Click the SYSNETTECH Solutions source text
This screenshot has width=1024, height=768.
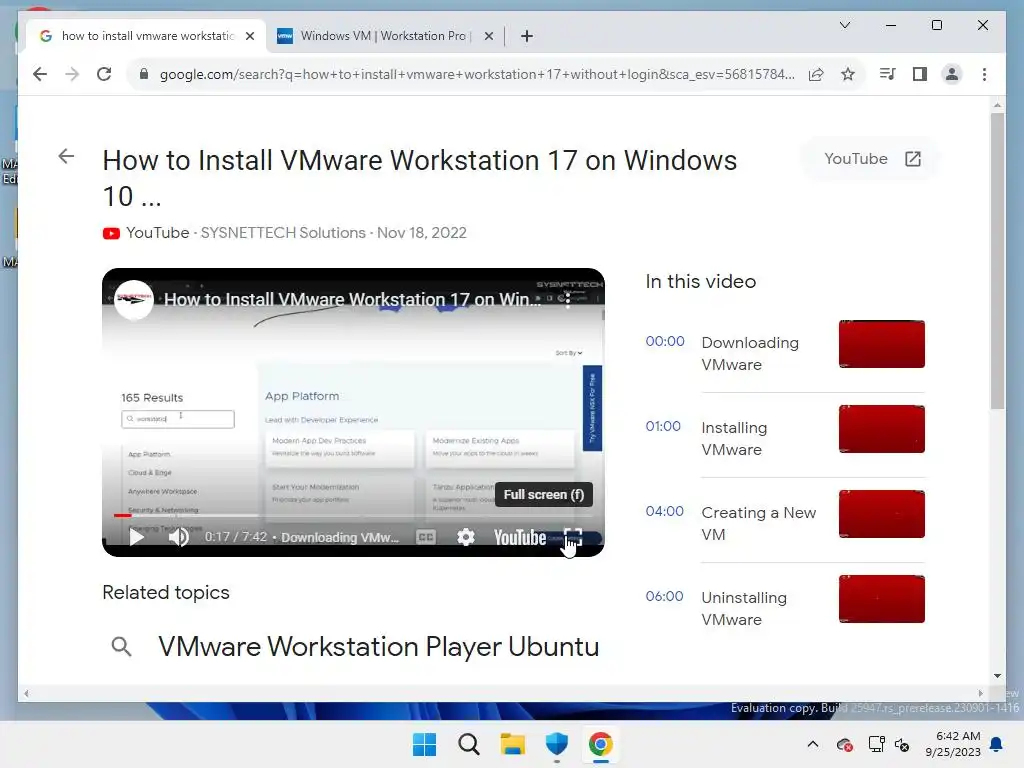[283, 232]
